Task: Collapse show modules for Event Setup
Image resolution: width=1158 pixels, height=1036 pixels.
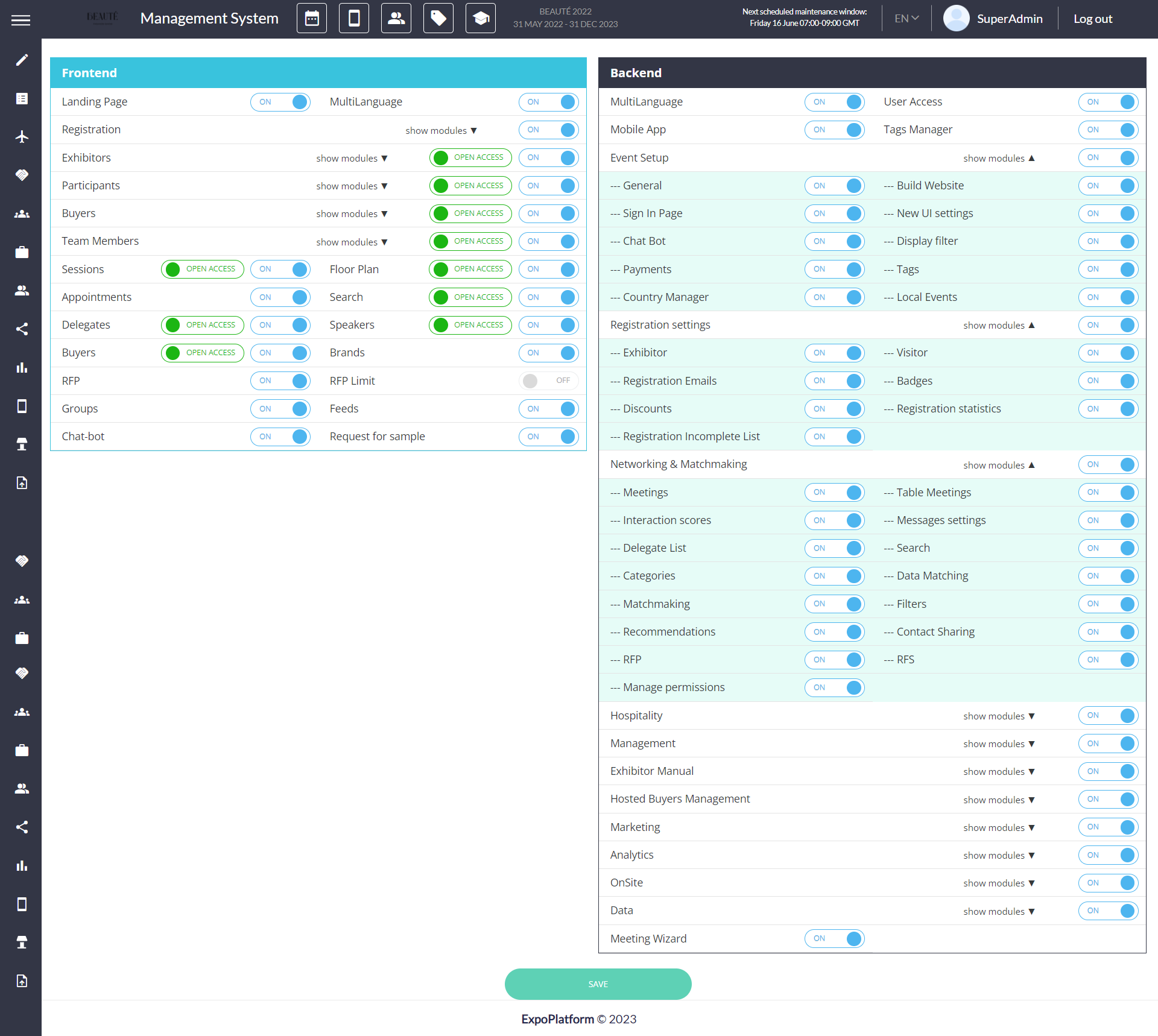Action: 999,158
